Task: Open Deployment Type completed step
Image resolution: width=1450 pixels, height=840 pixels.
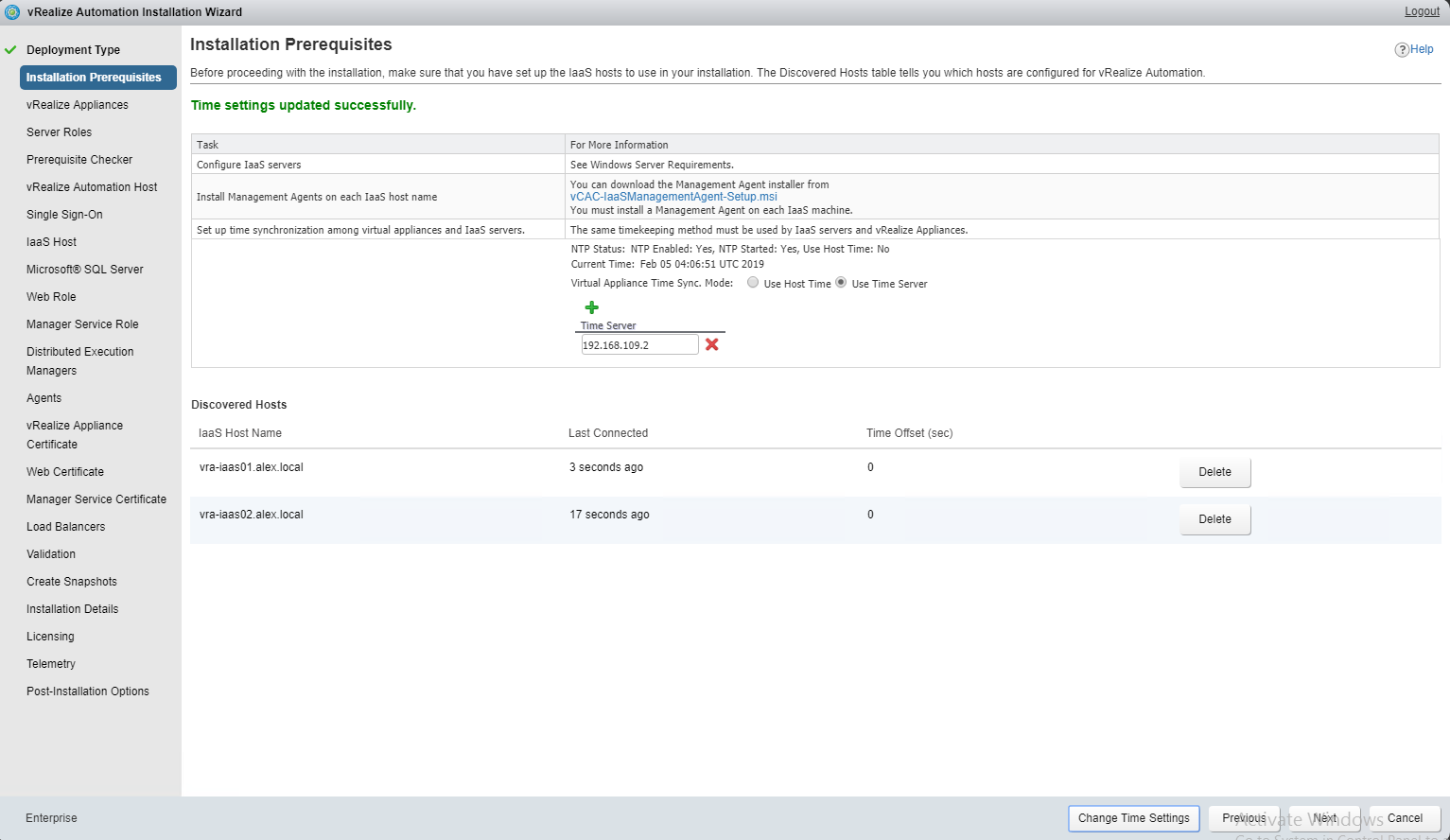Action: point(73,50)
